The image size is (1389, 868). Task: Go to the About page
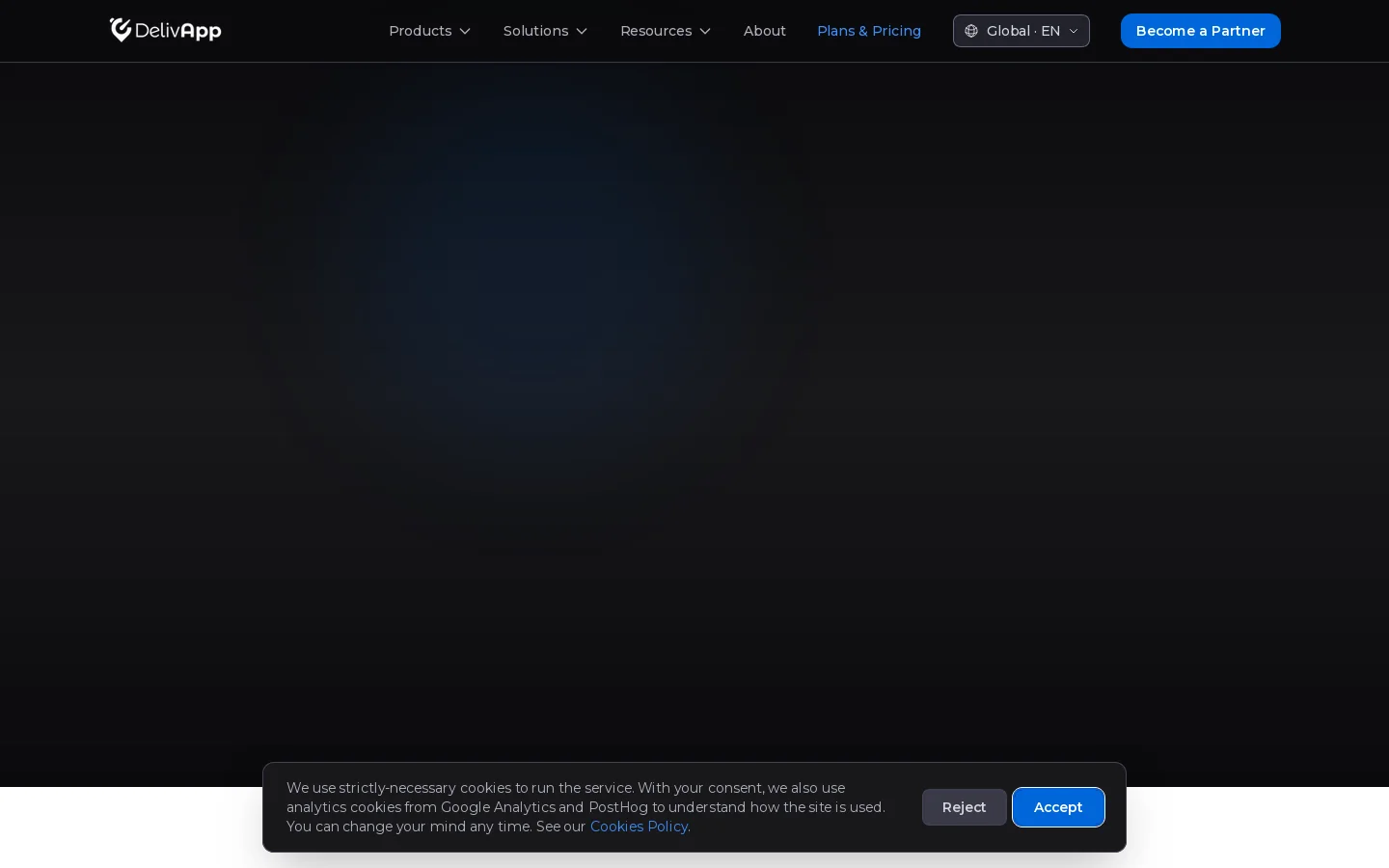tap(765, 31)
